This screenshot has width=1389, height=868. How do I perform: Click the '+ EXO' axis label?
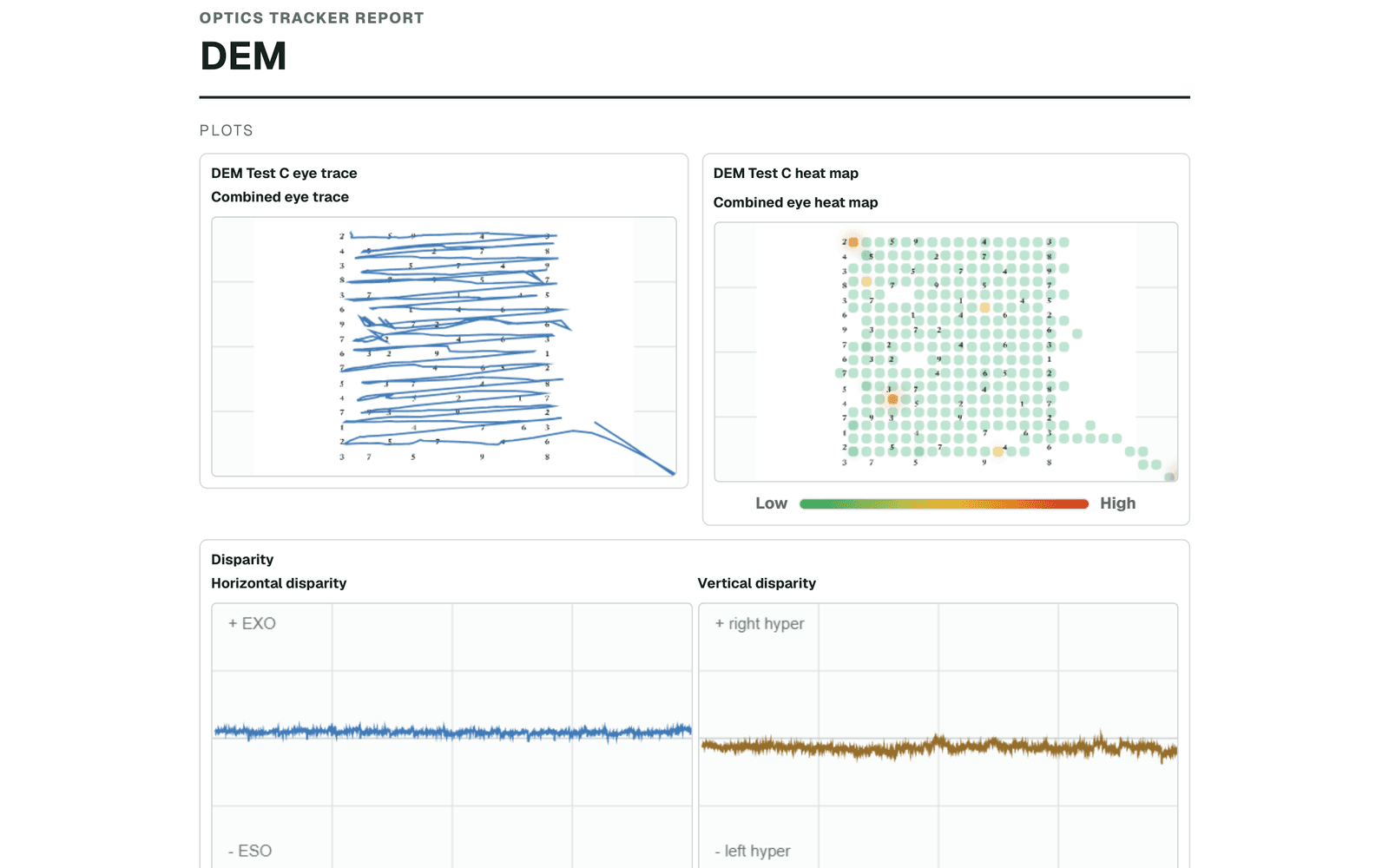click(x=252, y=623)
